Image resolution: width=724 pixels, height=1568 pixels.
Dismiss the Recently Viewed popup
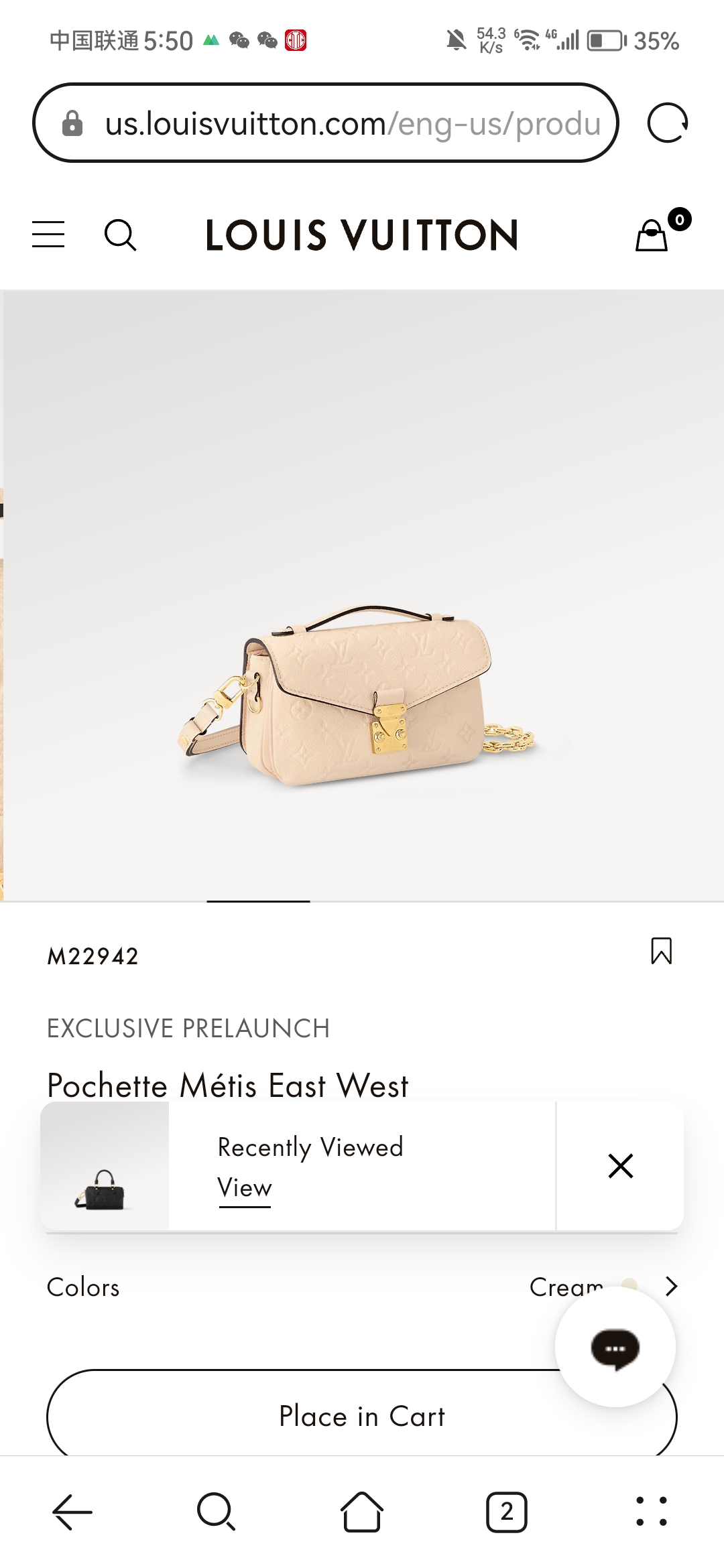(621, 1166)
